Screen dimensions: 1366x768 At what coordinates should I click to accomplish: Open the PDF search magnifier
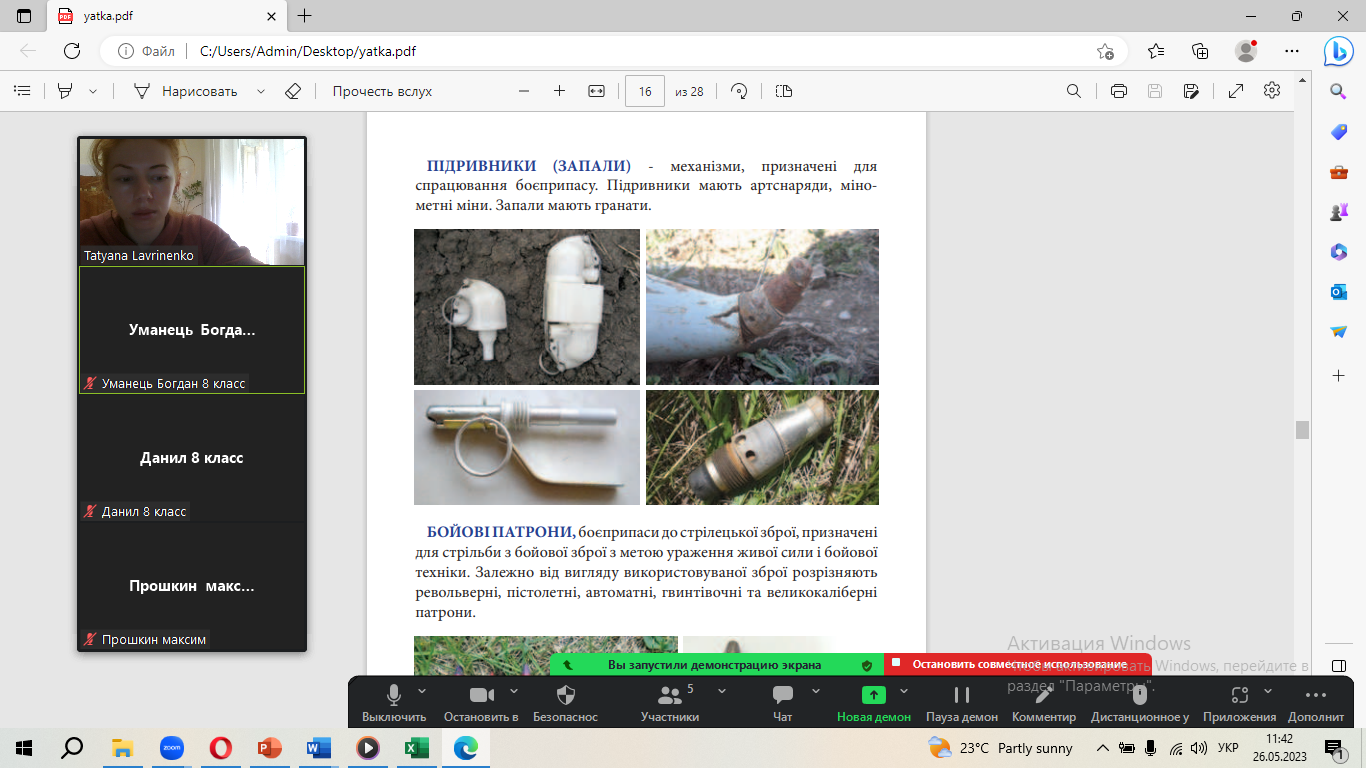pyautogui.click(x=1074, y=91)
